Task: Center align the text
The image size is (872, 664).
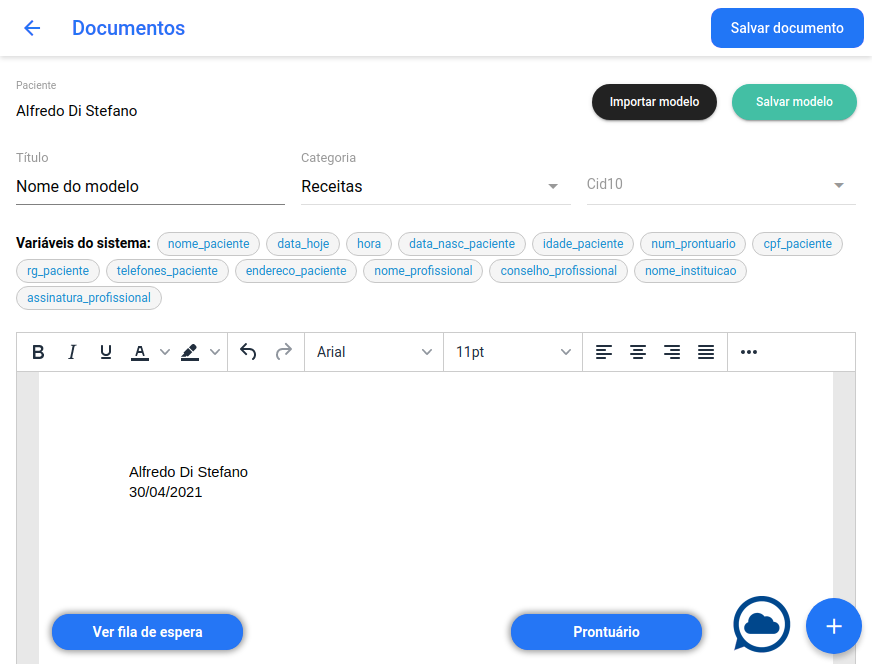Action: 638,352
